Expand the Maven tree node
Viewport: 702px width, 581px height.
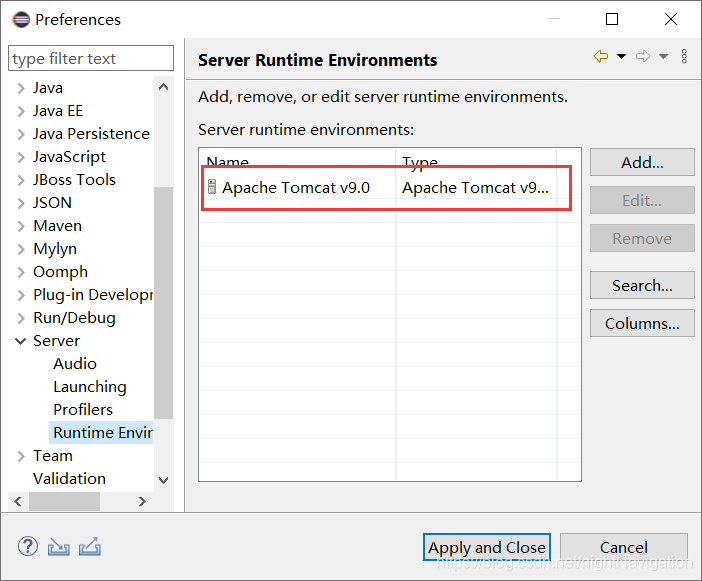pos(21,226)
